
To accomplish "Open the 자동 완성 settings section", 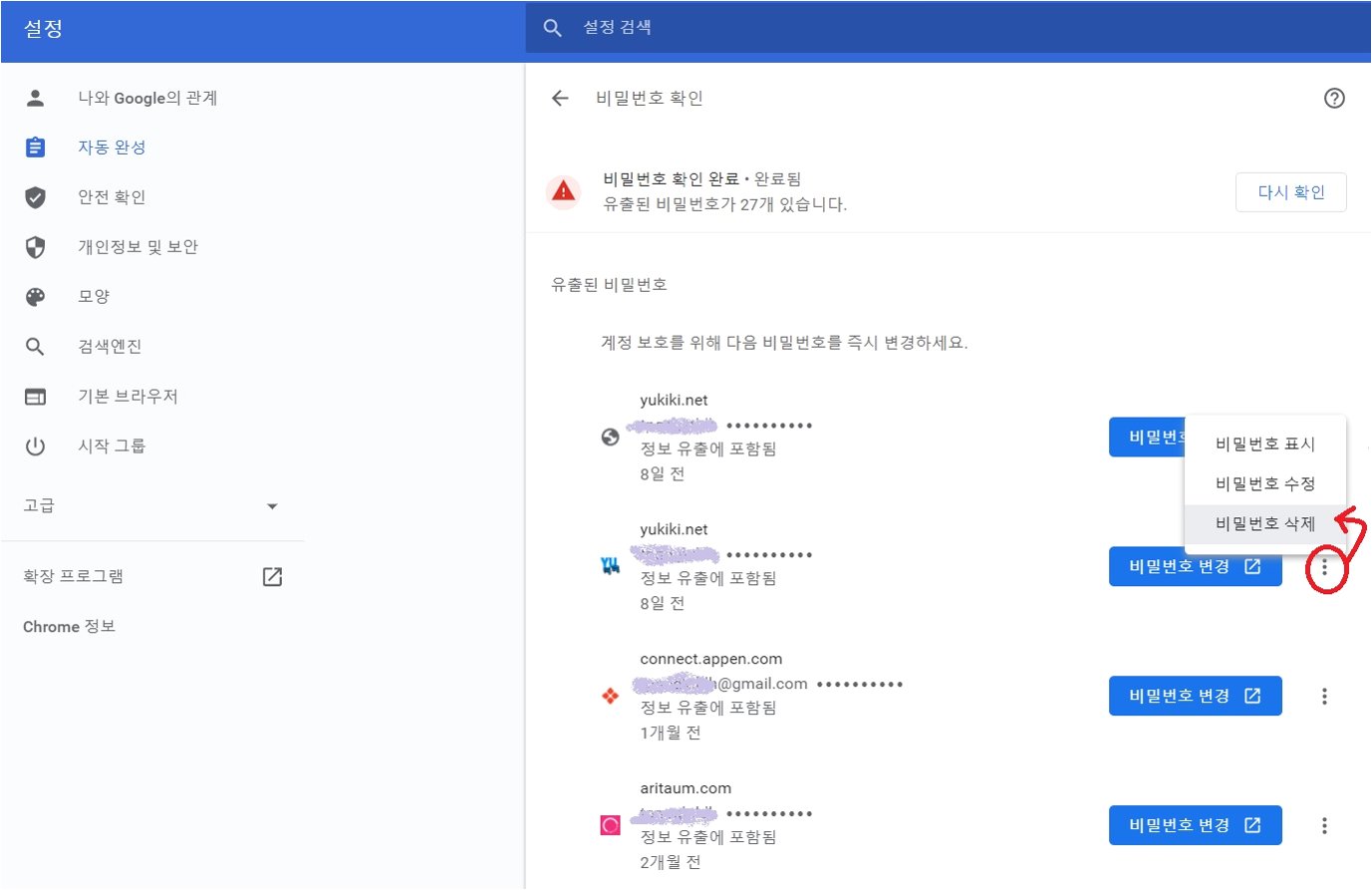I will [112, 148].
